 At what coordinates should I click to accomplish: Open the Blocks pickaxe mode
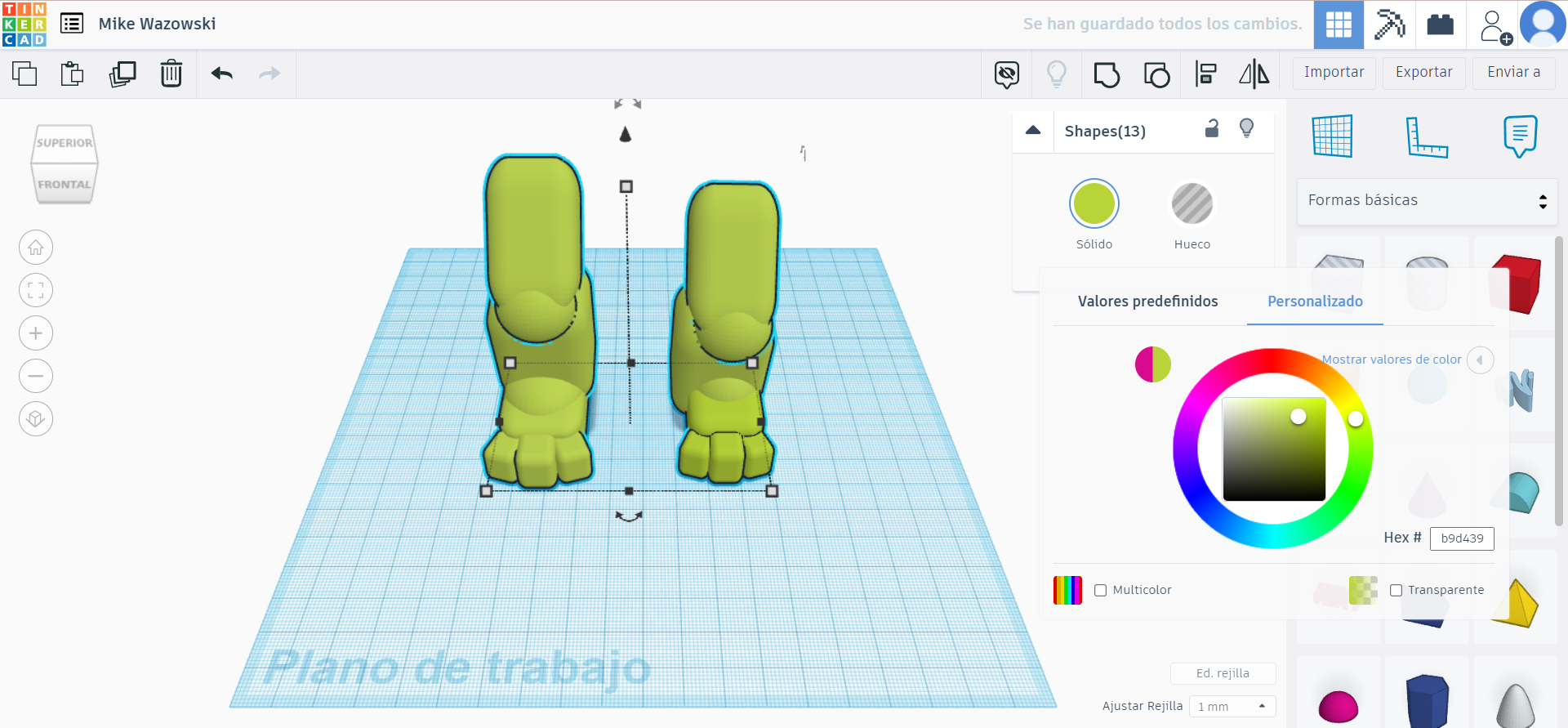click(1389, 25)
